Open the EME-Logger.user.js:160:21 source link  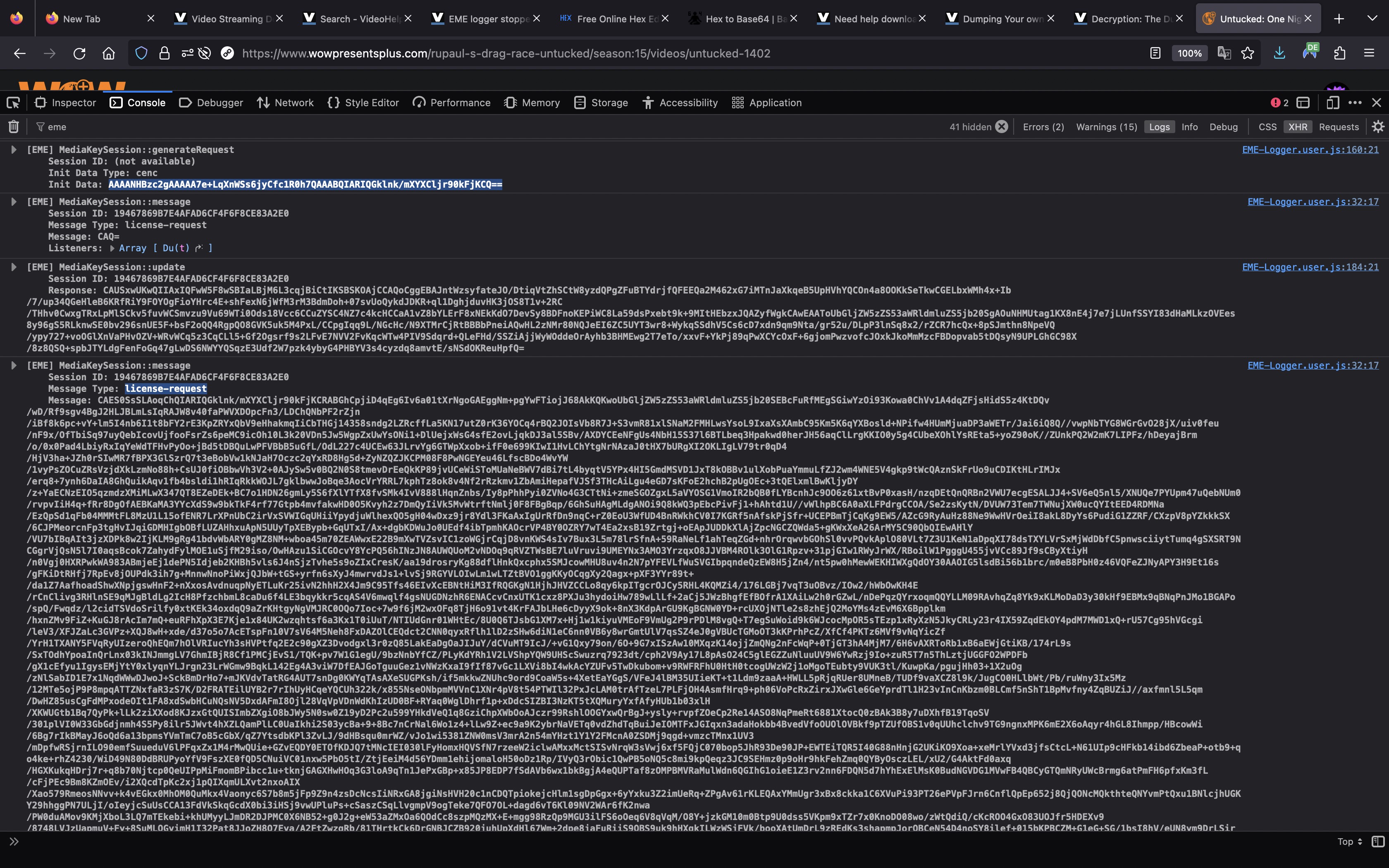click(1310, 150)
